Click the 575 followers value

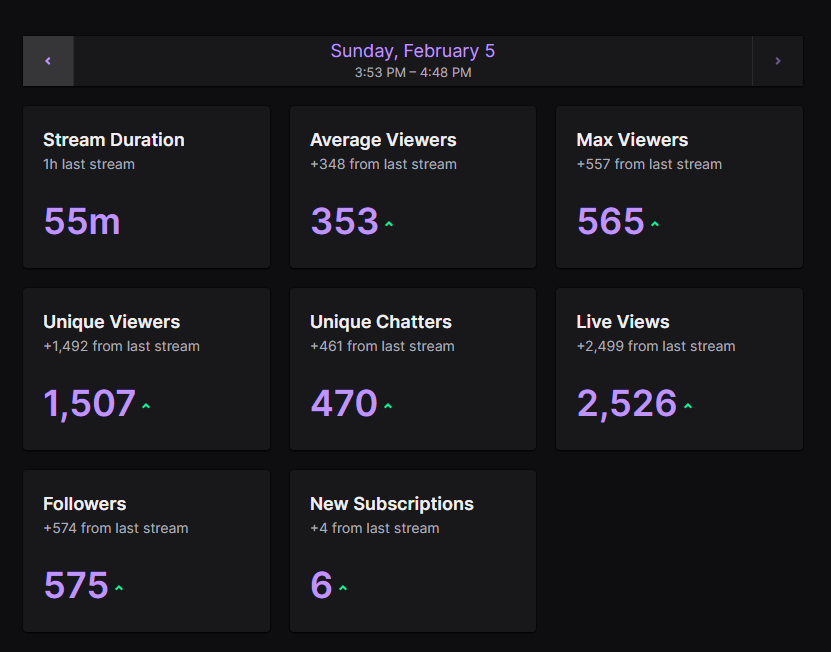point(76,585)
